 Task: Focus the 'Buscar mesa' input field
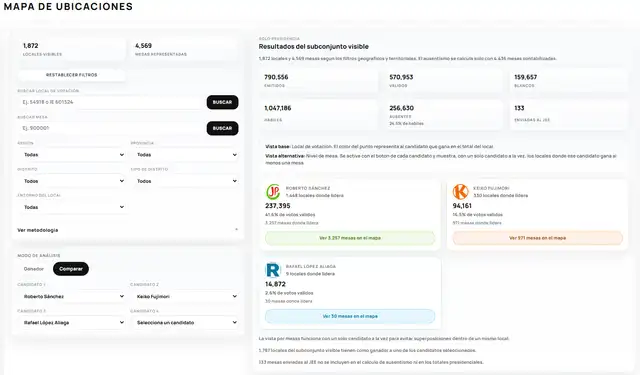(x=110, y=128)
